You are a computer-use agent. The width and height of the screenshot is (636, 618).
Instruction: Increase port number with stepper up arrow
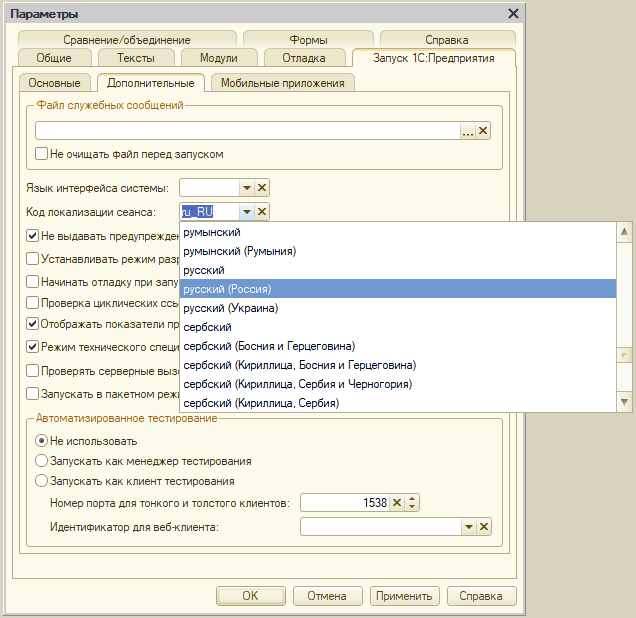click(412, 499)
